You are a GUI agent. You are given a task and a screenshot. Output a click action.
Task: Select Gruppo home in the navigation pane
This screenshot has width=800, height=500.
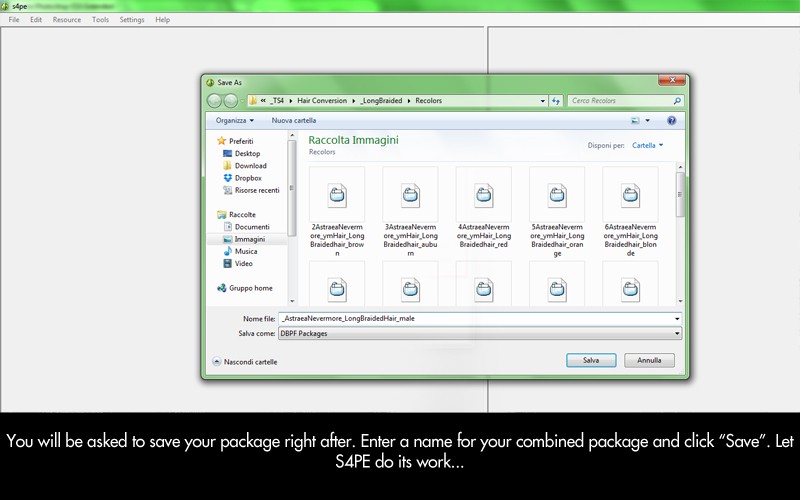pyautogui.click(x=244, y=288)
